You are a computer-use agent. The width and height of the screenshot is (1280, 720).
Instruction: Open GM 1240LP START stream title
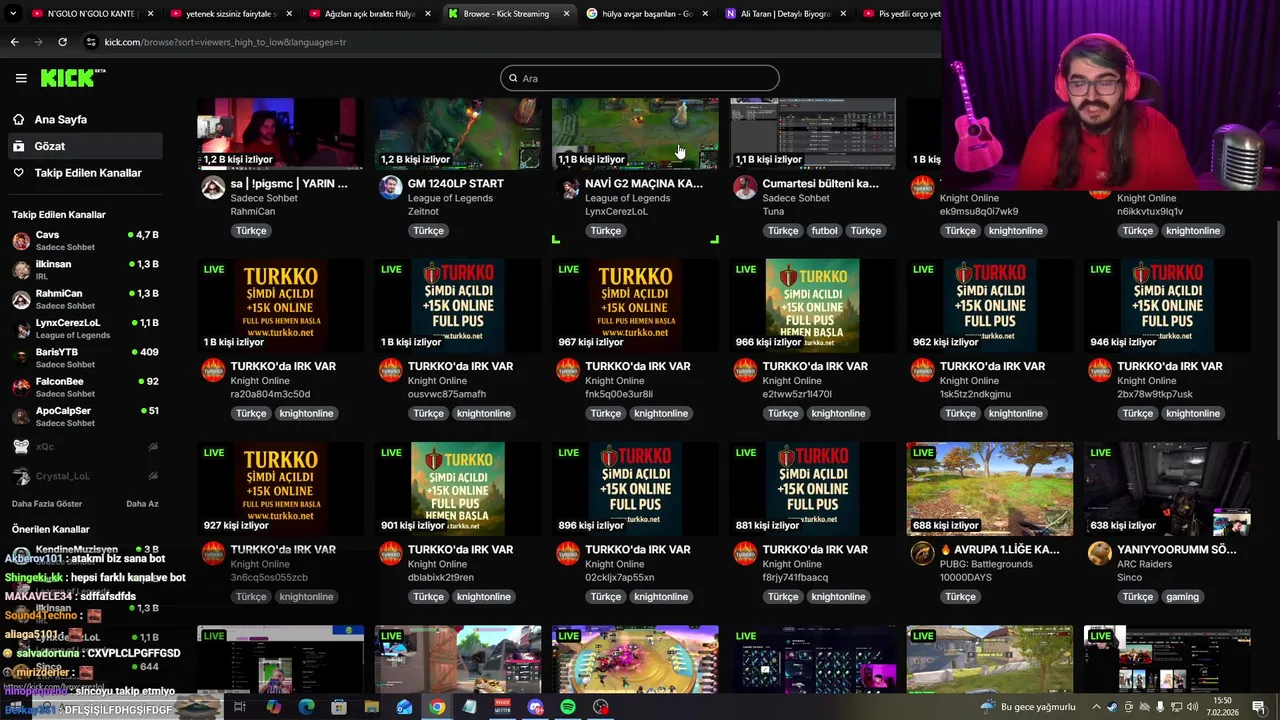pyautogui.click(x=455, y=184)
